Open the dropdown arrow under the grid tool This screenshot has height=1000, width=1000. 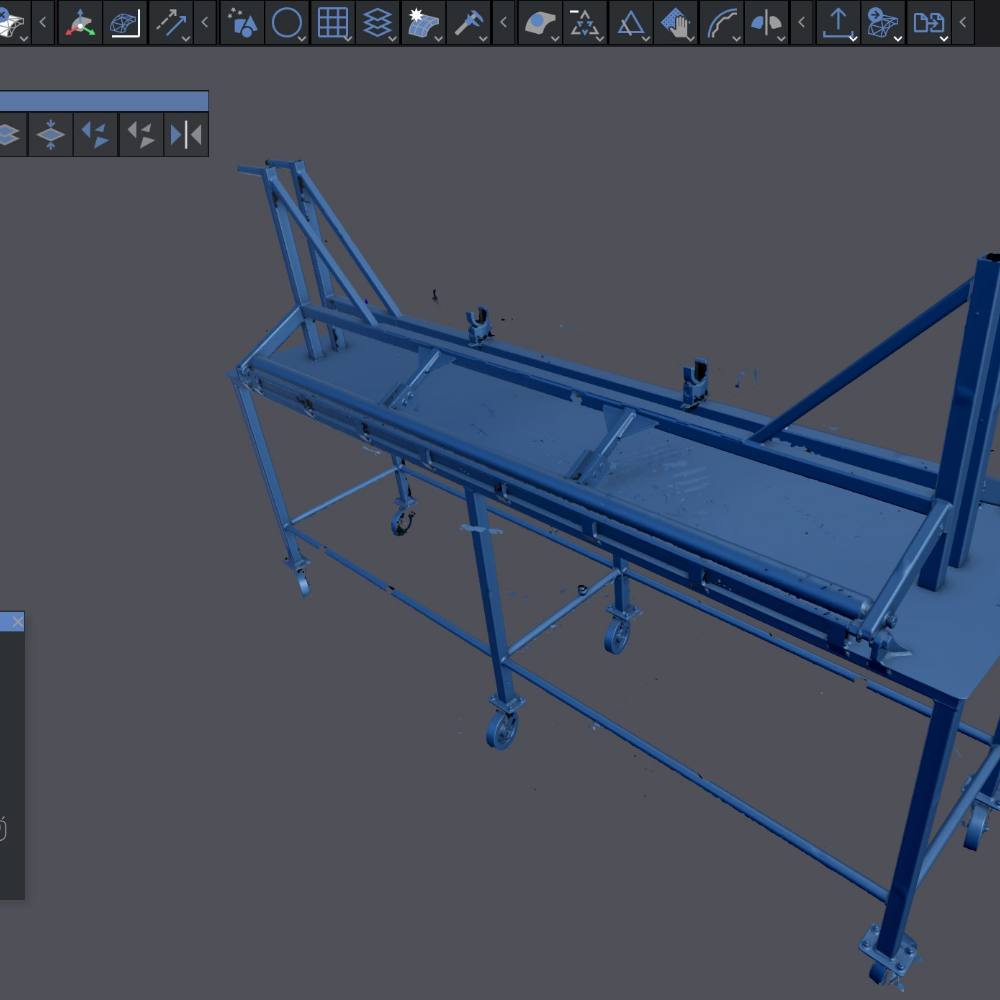(348, 39)
